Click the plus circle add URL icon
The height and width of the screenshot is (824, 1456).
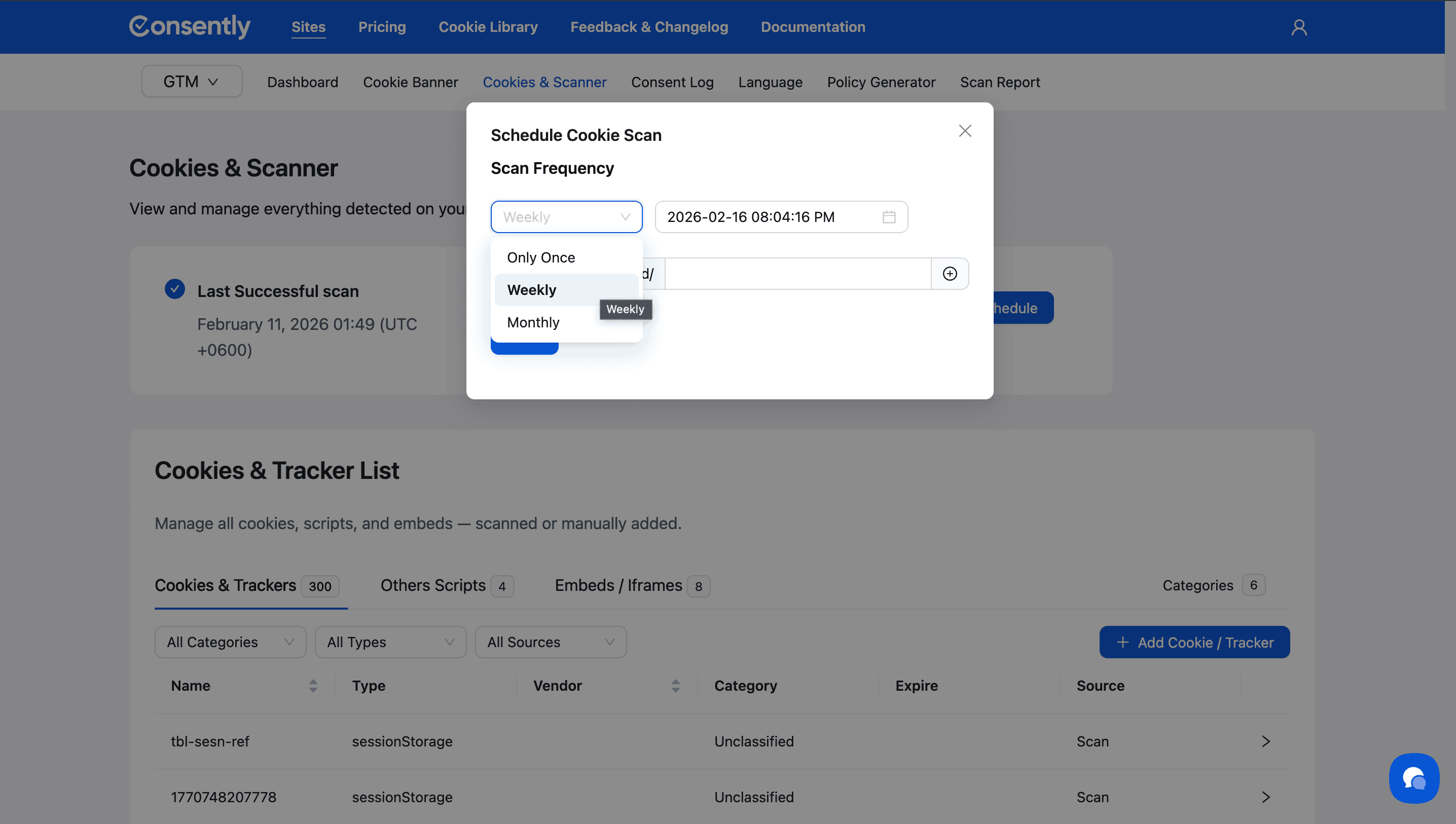point(950,274)
